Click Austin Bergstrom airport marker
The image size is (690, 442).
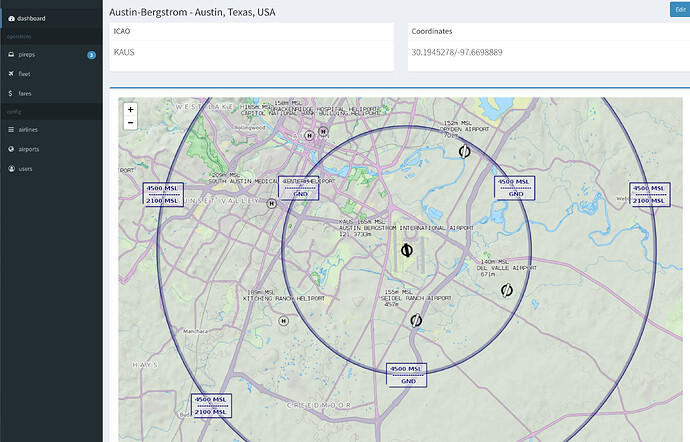click(x=407, y=250)
